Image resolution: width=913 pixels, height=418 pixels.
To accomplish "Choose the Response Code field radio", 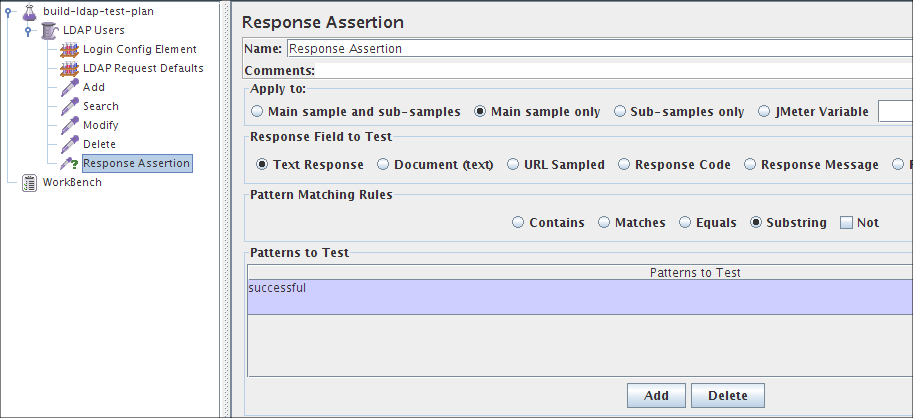I will (624, 165).
